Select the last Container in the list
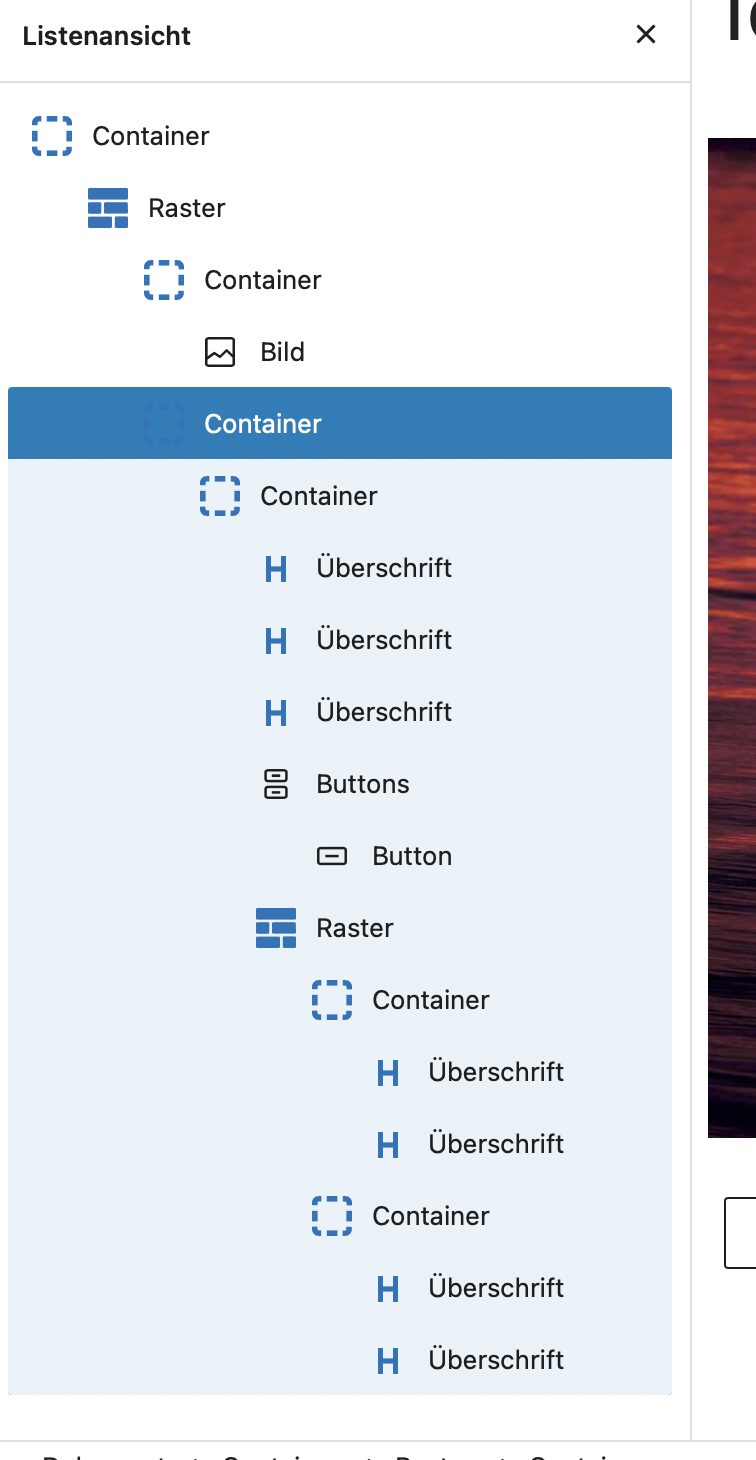 coord(431,1216)
